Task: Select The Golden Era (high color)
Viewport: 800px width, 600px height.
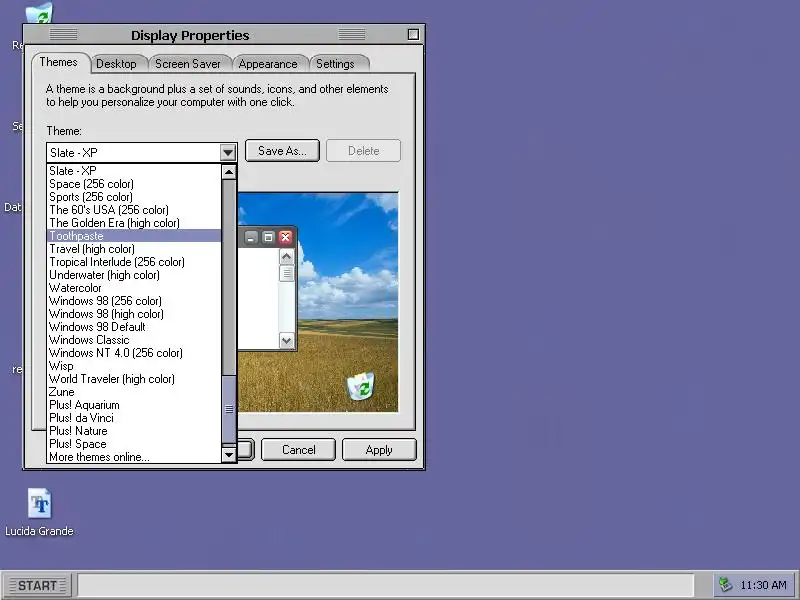Action: 134,223
